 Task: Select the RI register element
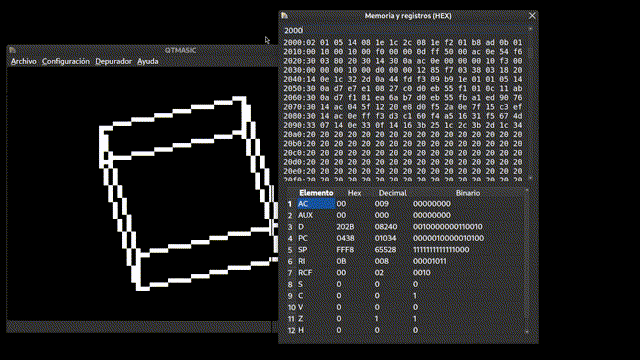(x=316, y=261)
